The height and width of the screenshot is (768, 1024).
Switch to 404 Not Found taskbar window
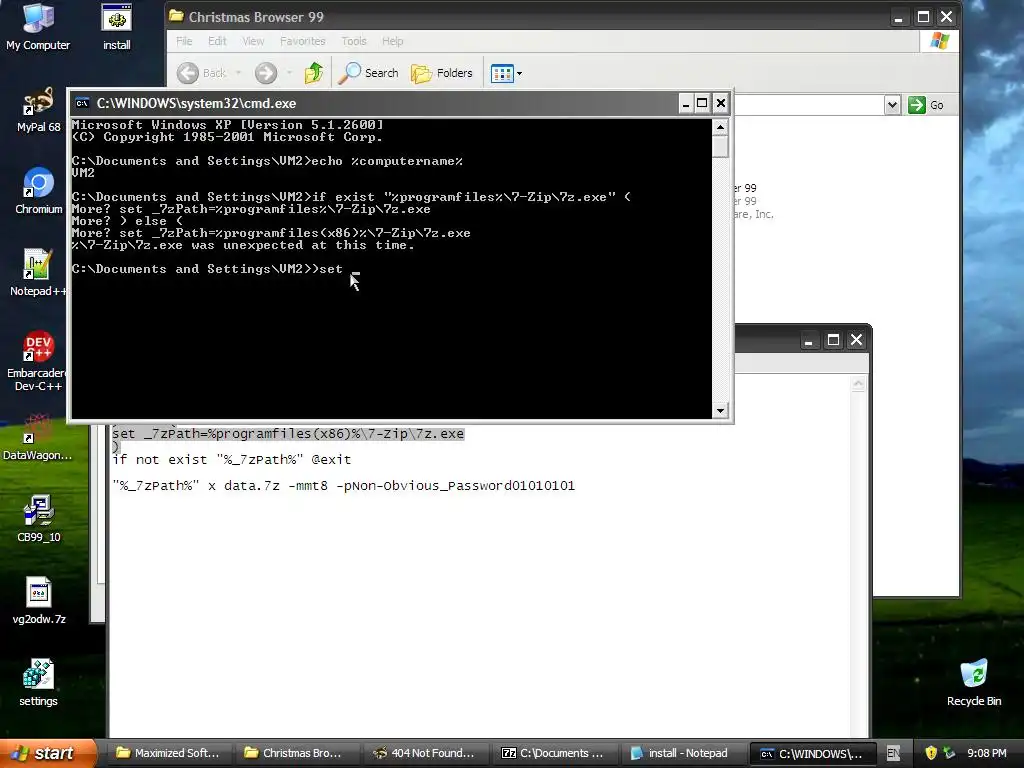pos(424,753)
